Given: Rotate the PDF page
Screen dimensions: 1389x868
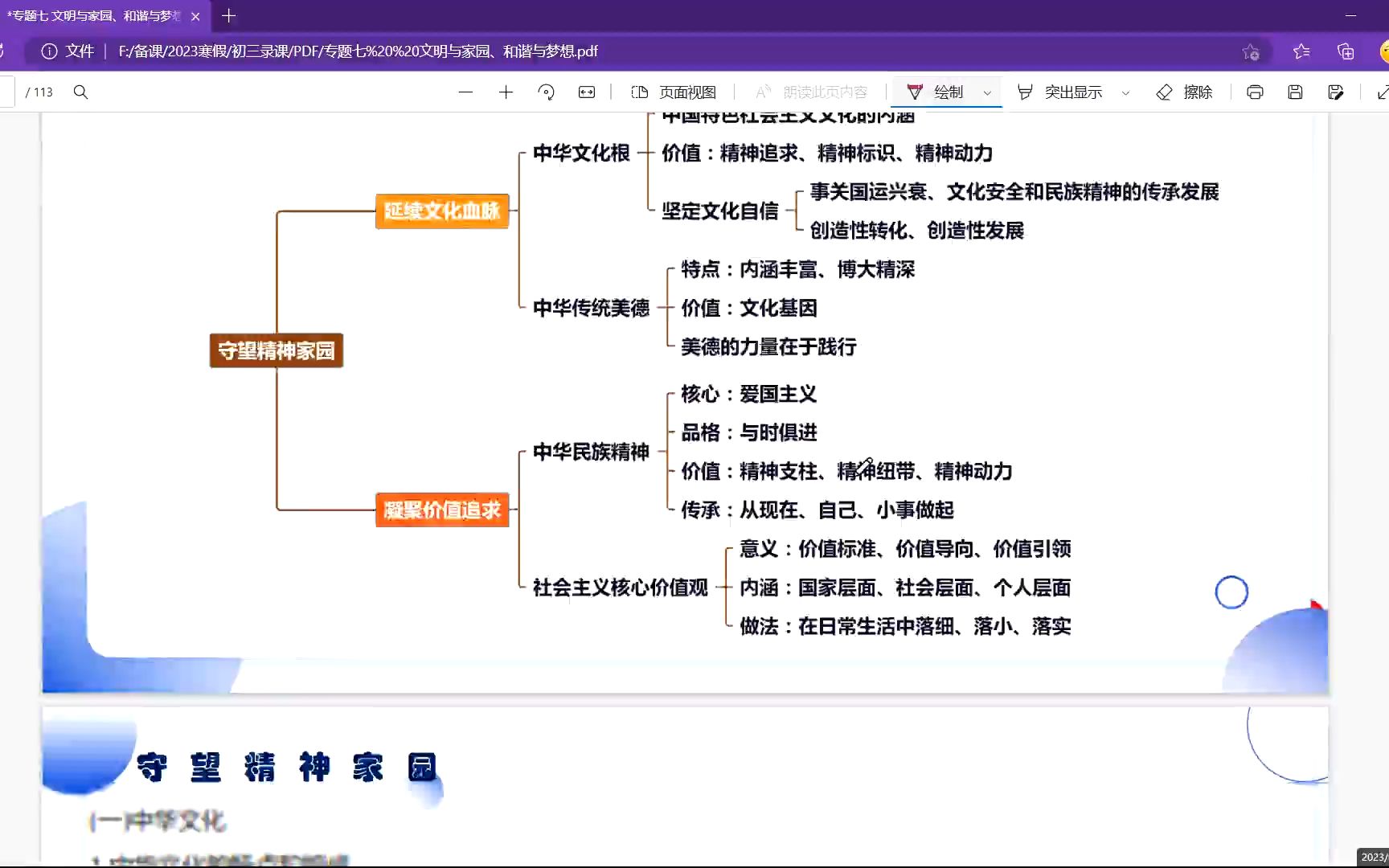Looking at the screenshot, I should (546, 92).
